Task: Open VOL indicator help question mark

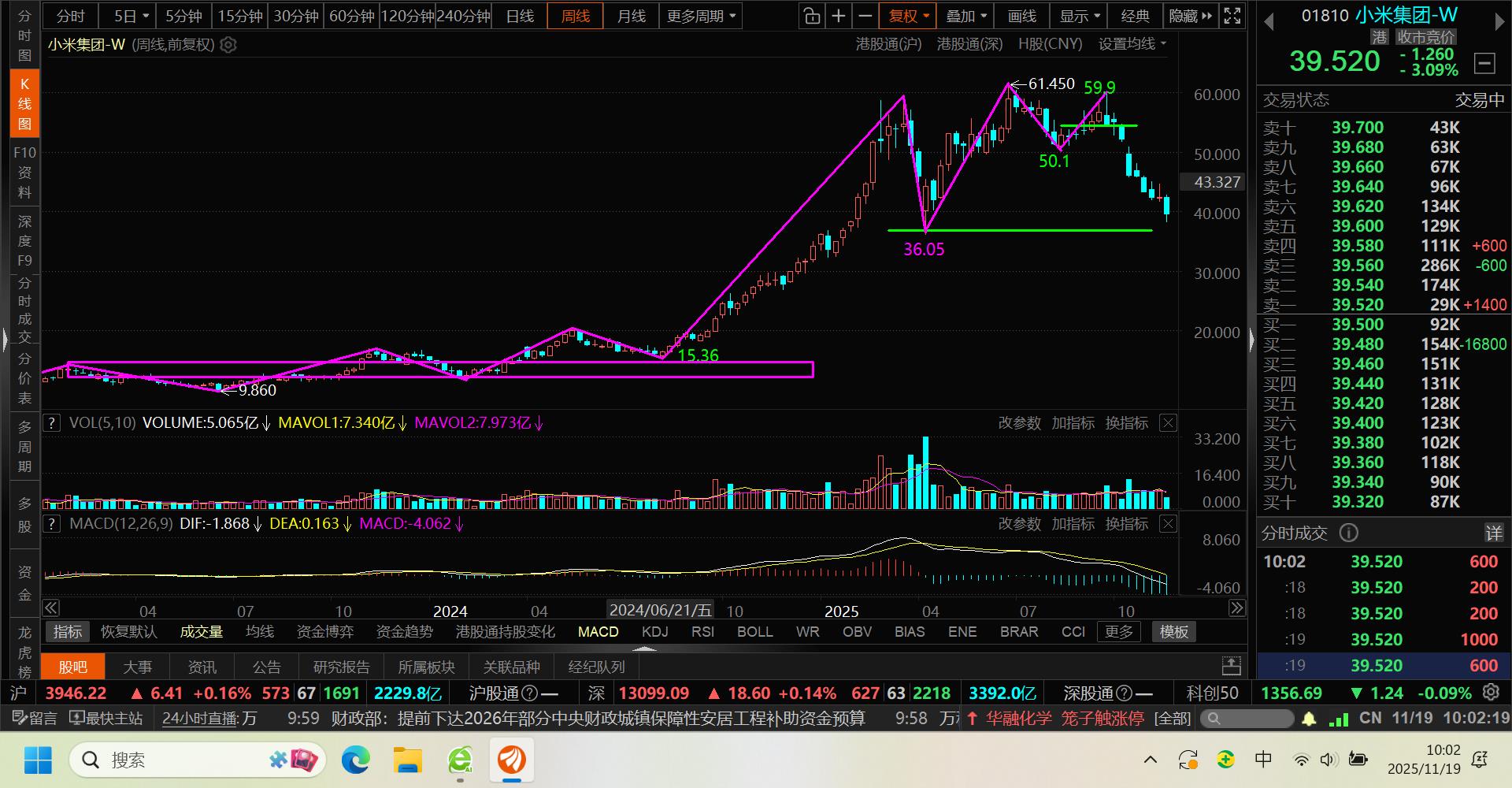Action: [x=51, y=423]
